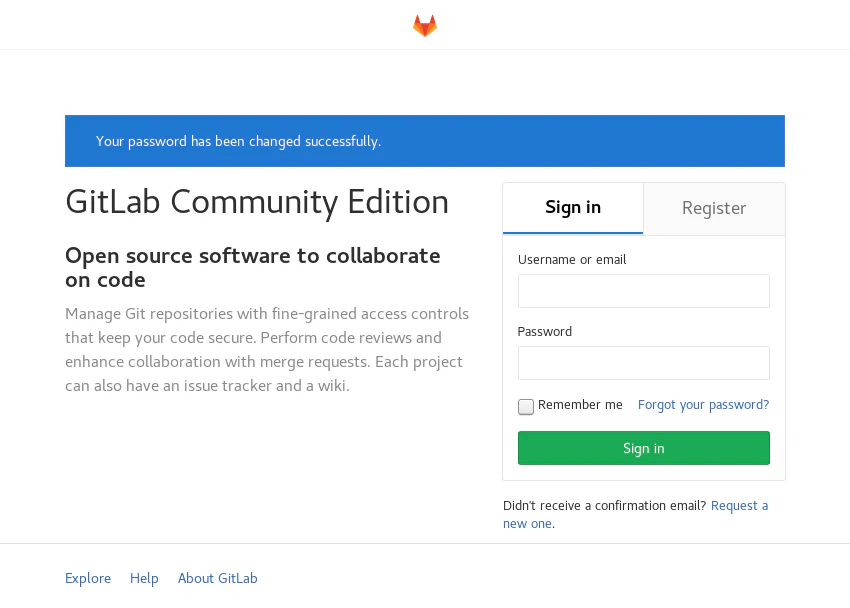
Task: Click the Manage Git repositories description paragraph
Action: coord(266,349)
